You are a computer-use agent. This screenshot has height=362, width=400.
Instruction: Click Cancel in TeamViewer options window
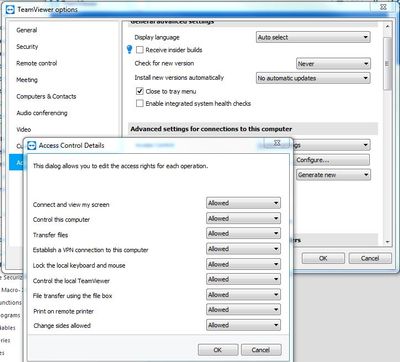pos(370,258)
